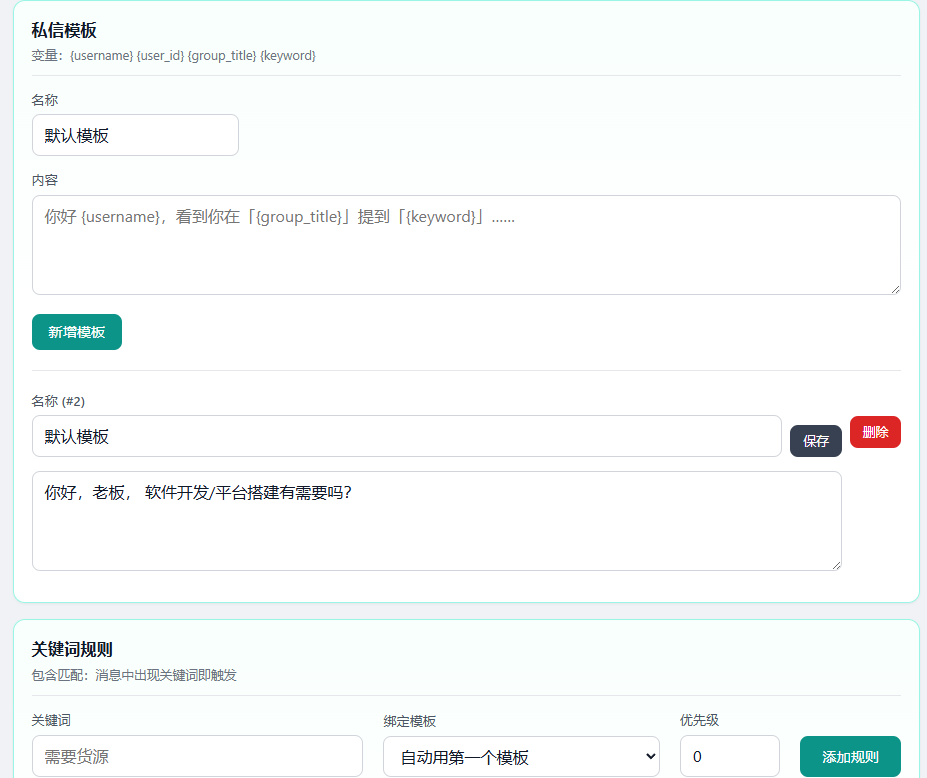Click the 优先级 label
Image resolution: width=927 pixels, height=778 pixels.
[699, 720]
